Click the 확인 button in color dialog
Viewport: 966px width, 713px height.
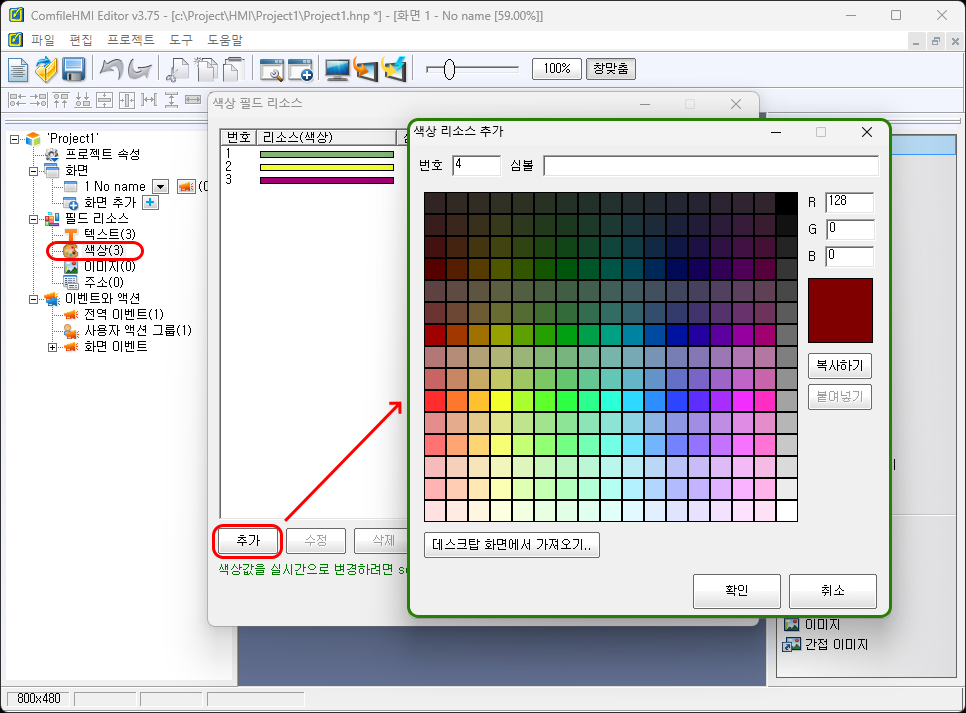point(736,591)
